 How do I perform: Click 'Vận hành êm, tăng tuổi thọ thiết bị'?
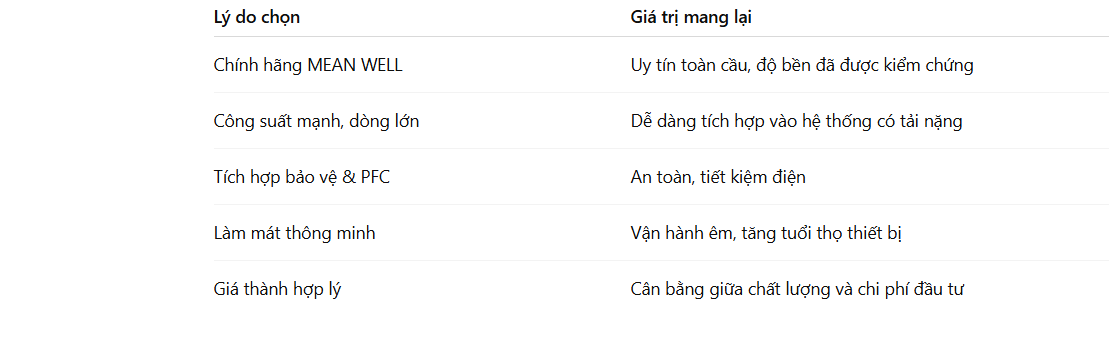pos(766,233)
